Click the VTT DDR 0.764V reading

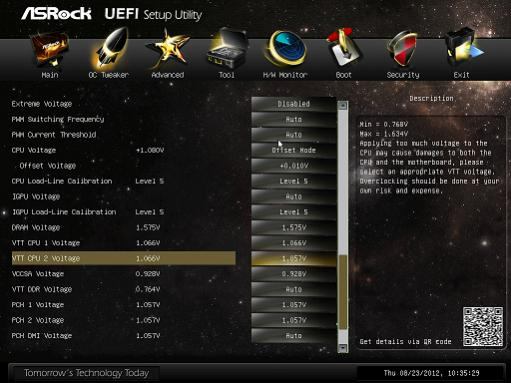point(148,289)
